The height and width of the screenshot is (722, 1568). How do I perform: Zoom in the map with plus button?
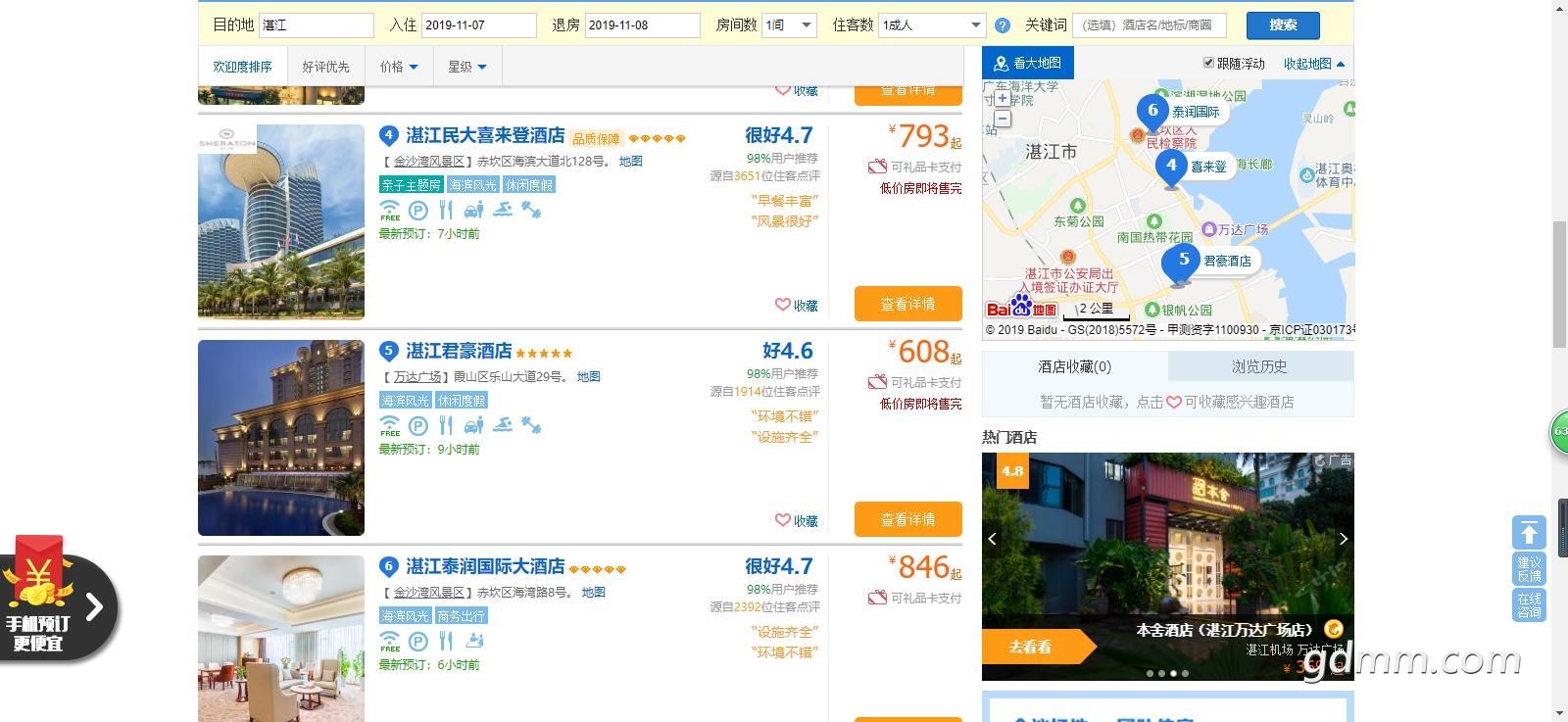coord(1003,98)
